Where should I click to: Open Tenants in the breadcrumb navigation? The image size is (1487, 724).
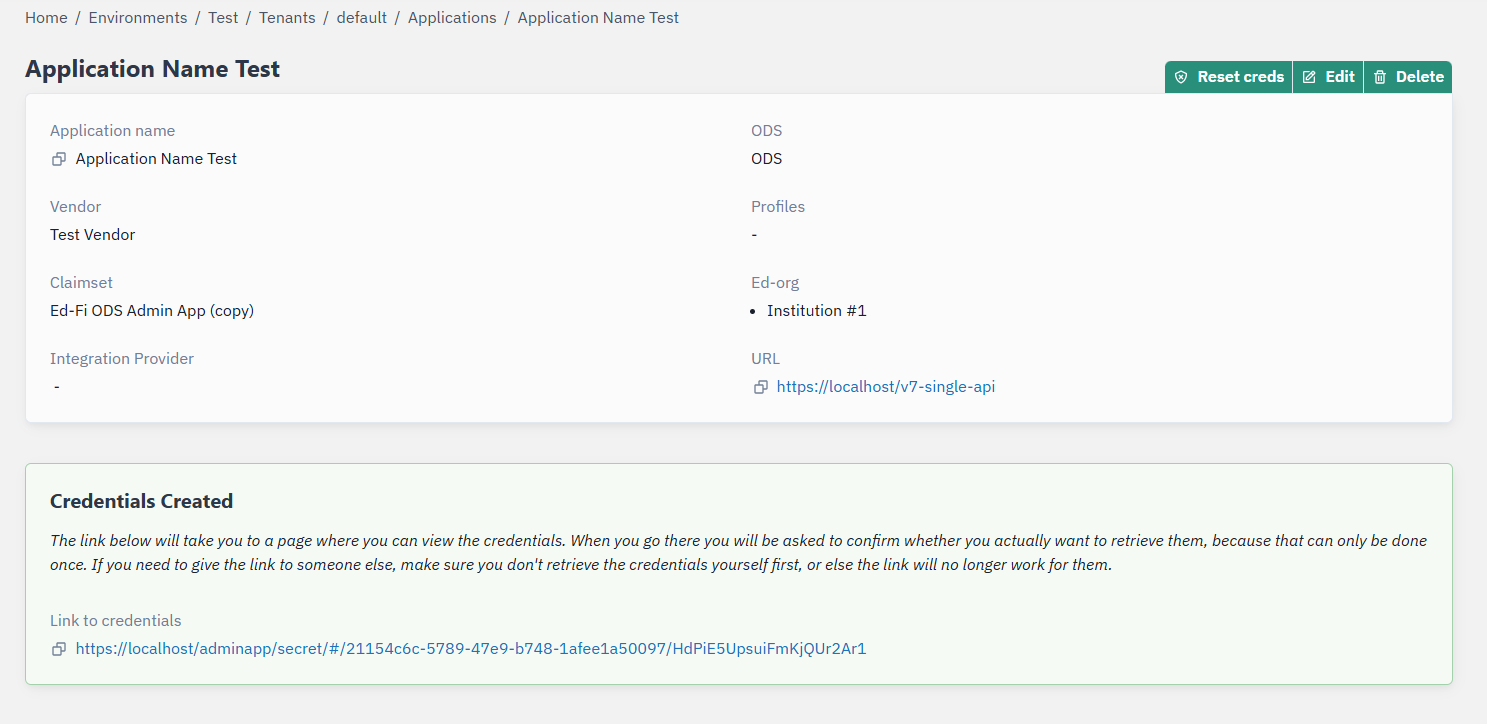coord(287,17)
